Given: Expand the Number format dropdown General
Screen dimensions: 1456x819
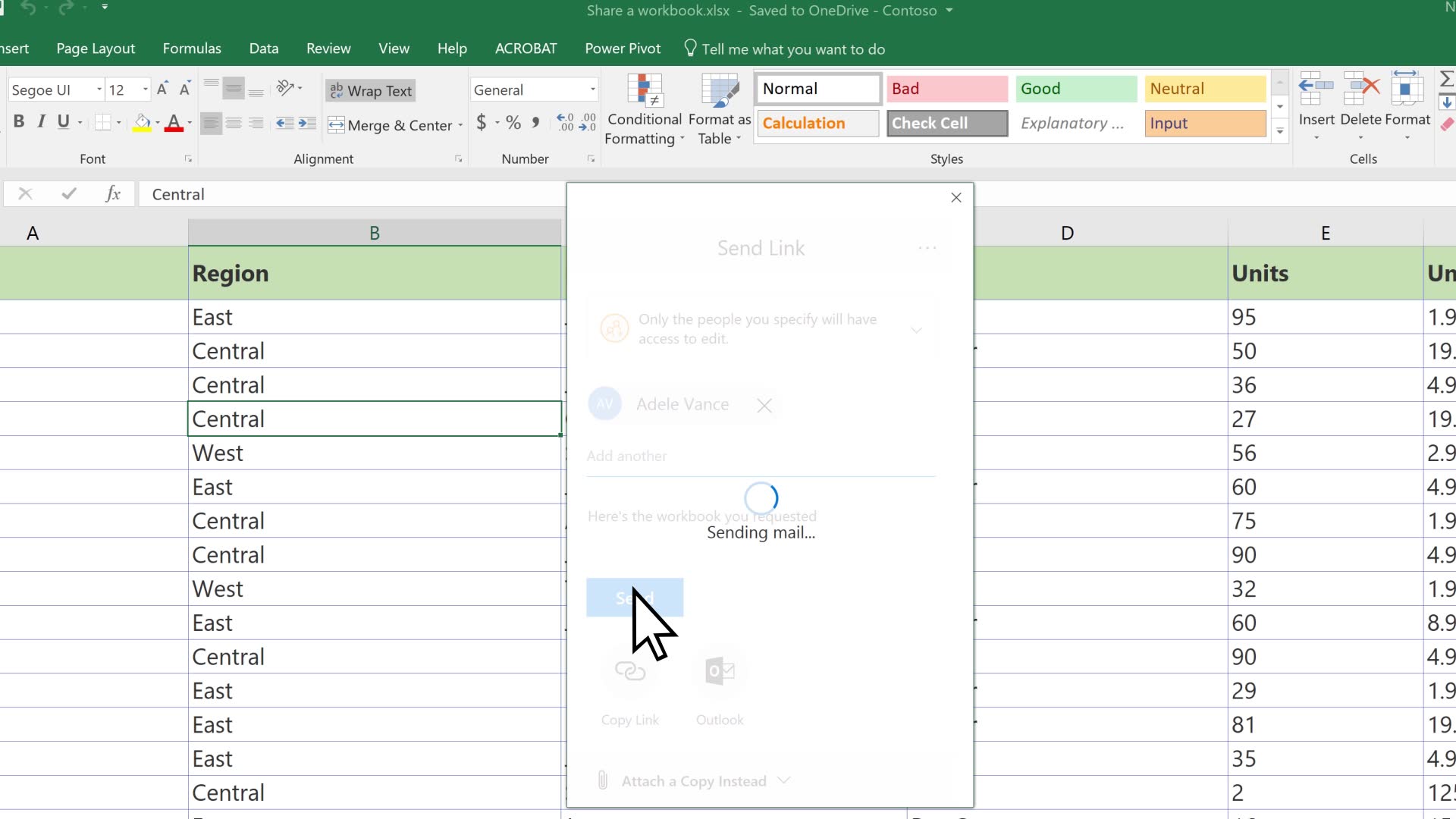Looking at the screenshot, I should (592, 90).
